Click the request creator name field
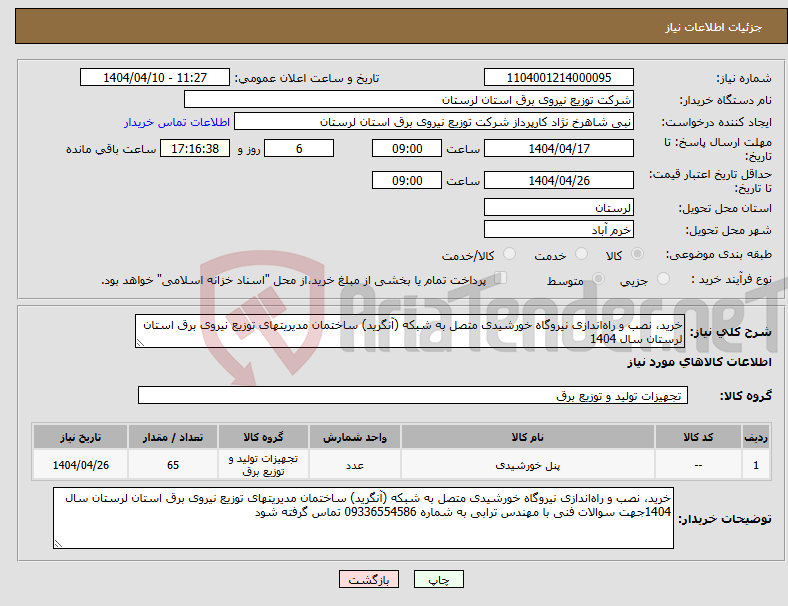This screenshot has height=606, width=788. 434,122
